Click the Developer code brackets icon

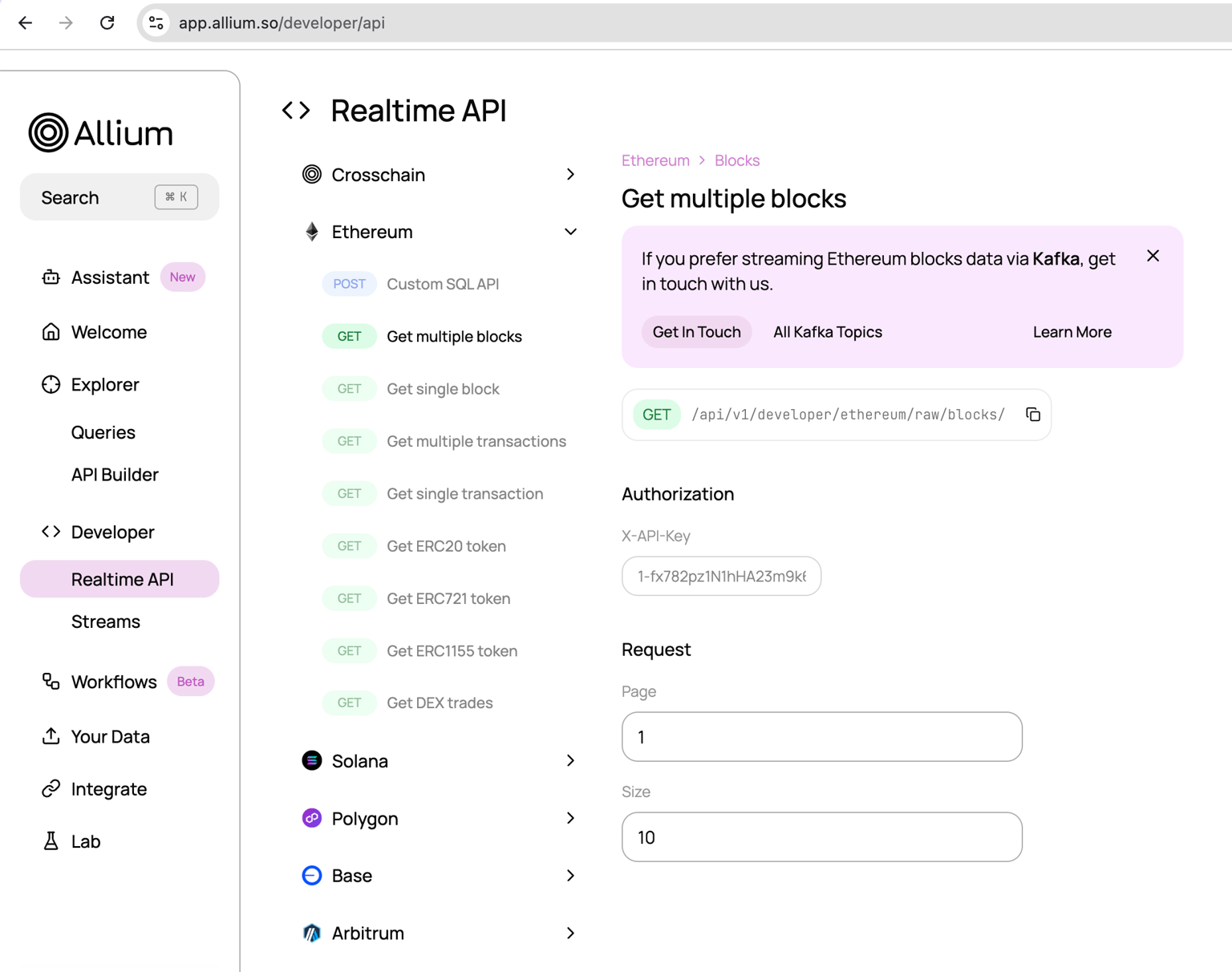tap(51, 532)
